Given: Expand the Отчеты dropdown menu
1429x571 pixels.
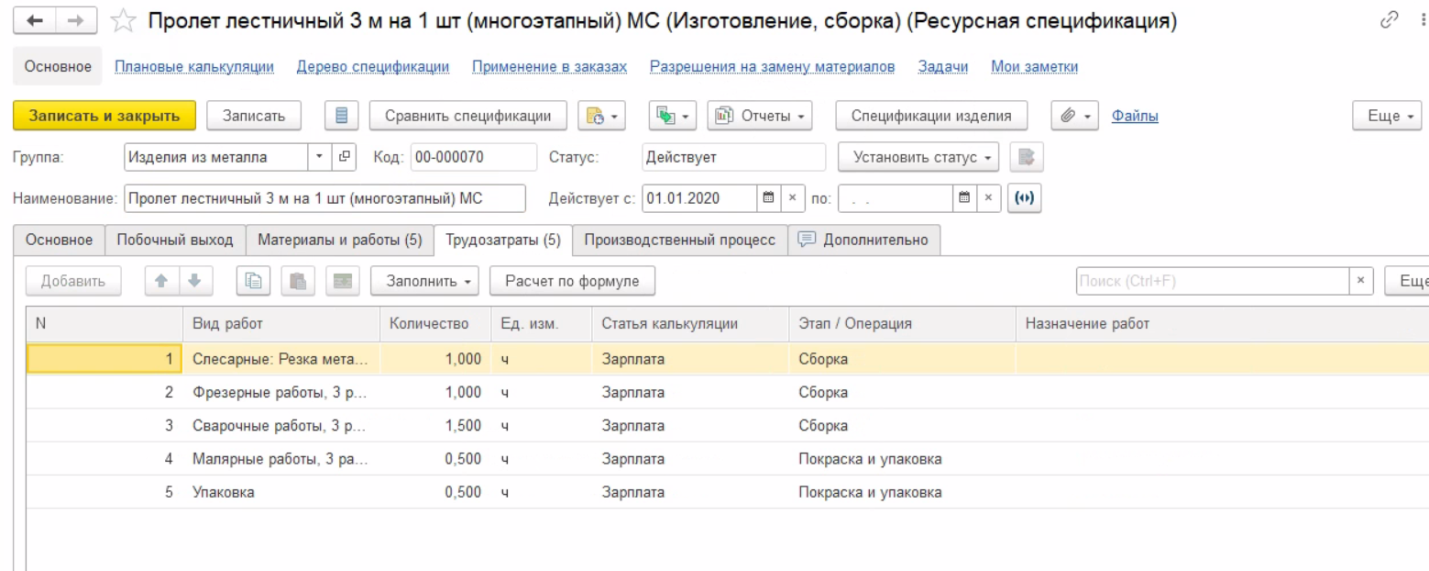Looking at the screenshot, I should pyautogui.click(x=759, y=116).
